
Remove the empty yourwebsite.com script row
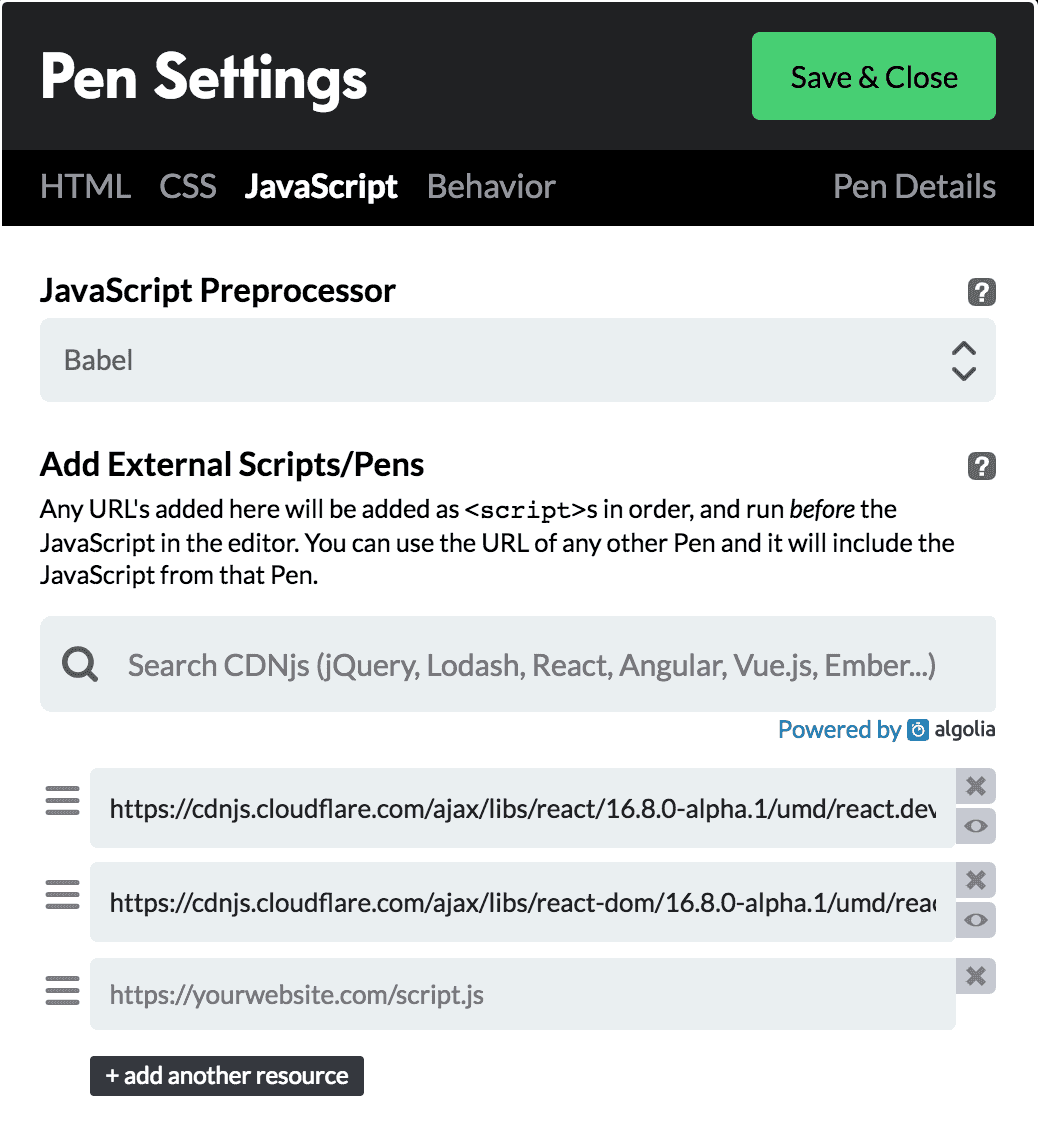976,976
